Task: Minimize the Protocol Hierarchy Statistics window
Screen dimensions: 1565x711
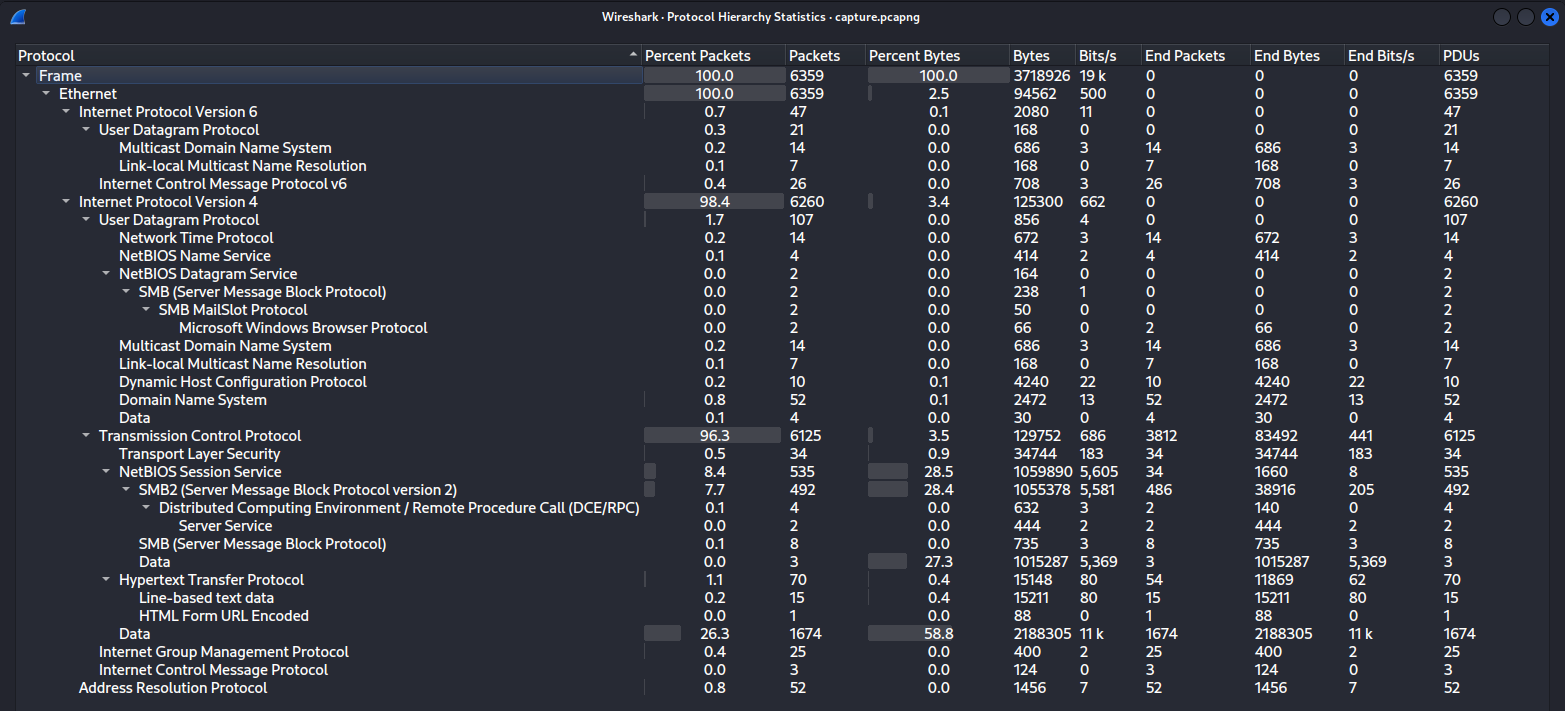Action: [x=1502, y=17]
